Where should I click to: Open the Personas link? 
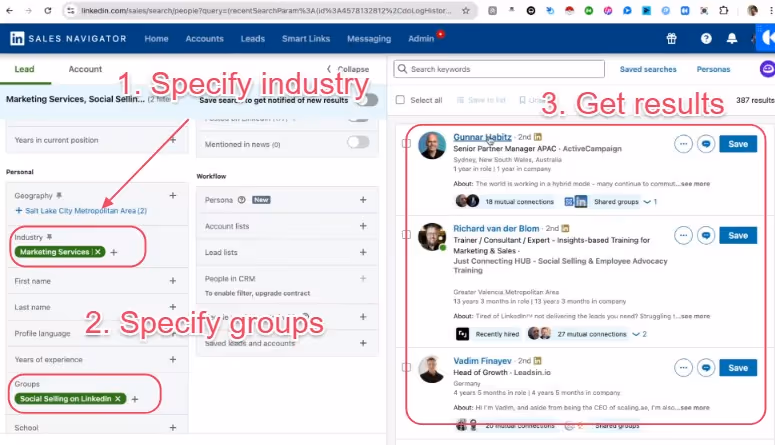coord(713,69)
